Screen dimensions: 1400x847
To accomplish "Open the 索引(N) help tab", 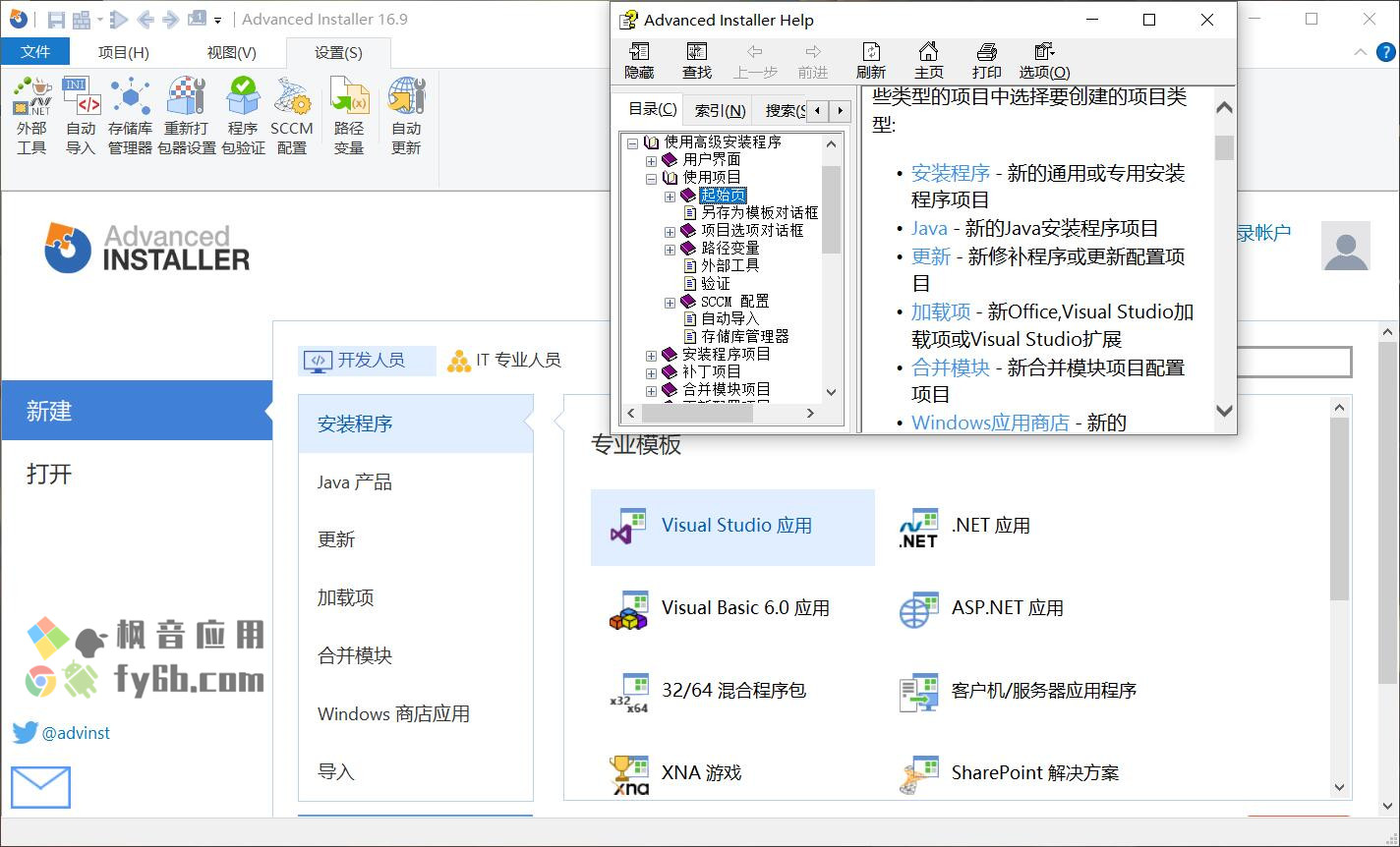I will coord(720,111).
